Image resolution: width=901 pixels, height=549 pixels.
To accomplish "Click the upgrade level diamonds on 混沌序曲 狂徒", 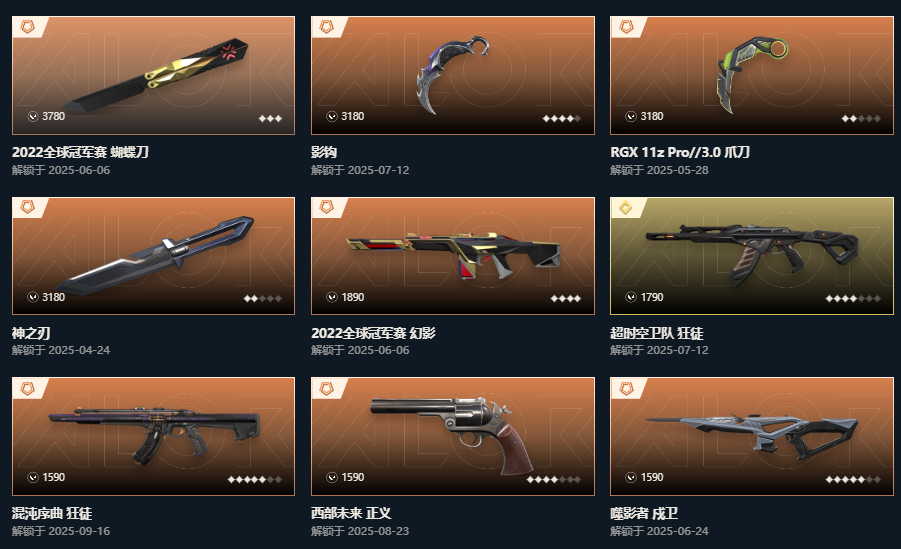I will 255,479.
